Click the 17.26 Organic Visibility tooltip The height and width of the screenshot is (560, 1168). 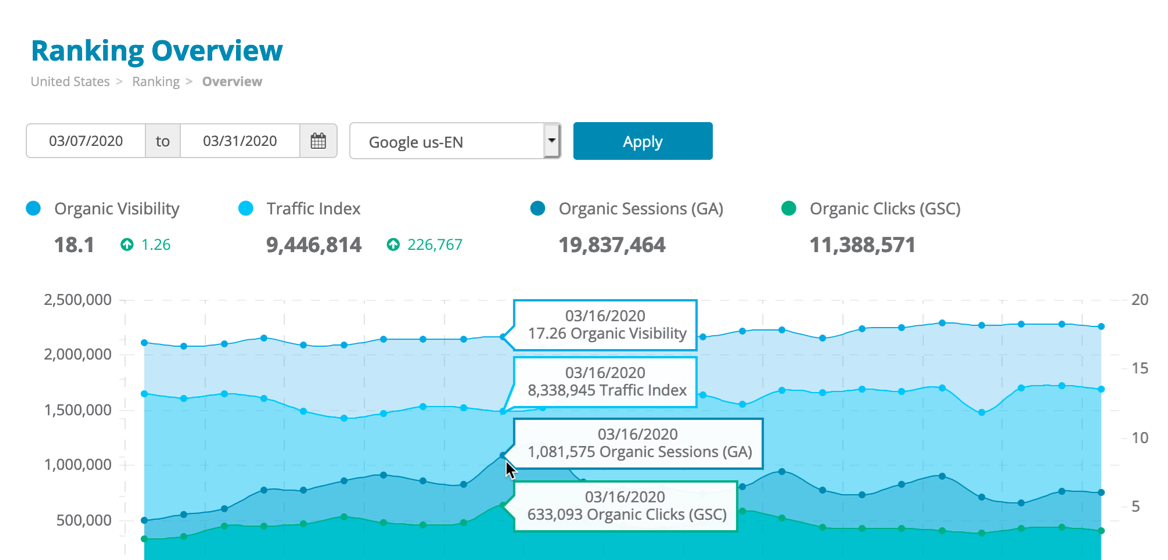(x=604, y=325)
